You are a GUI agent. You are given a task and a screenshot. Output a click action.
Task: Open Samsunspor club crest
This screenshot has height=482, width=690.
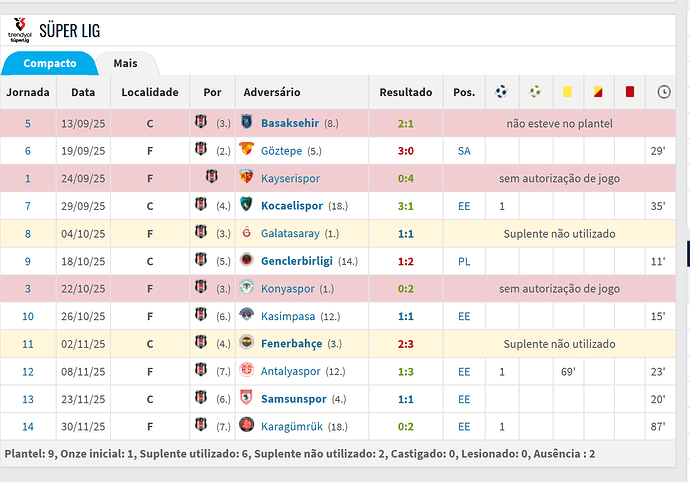click(247, 397)
